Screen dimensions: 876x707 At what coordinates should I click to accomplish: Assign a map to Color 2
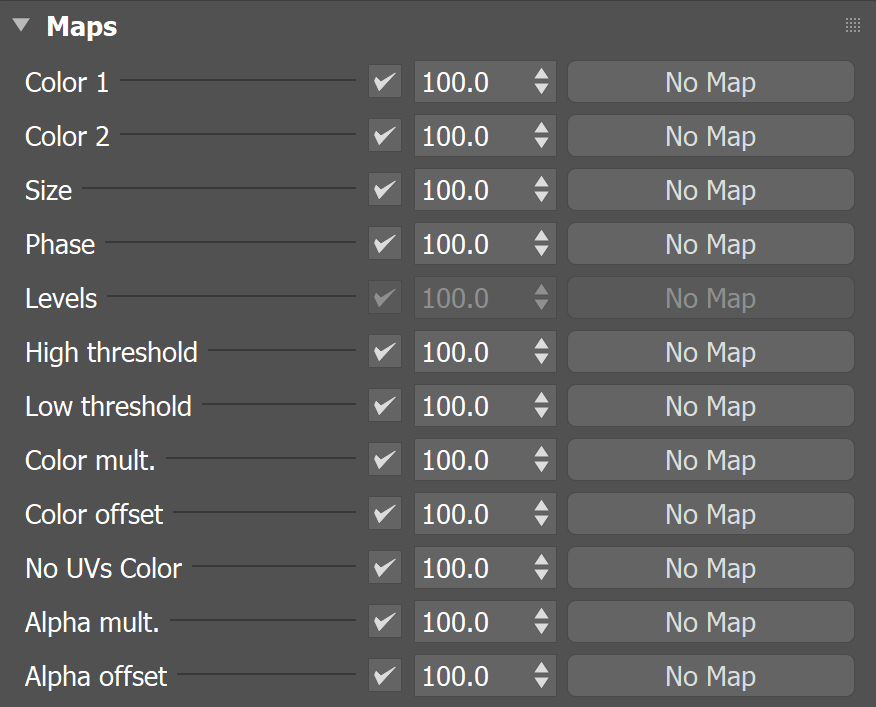tap(710, 136)
